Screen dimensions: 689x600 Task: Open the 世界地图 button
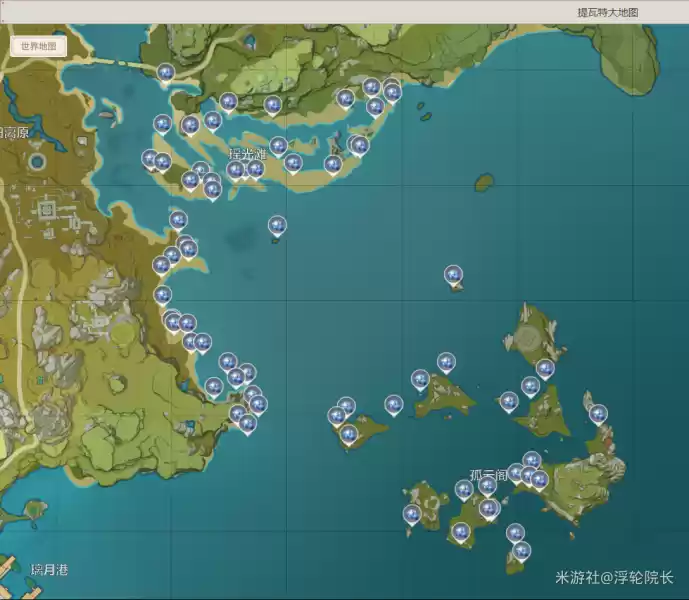[38, 46]
